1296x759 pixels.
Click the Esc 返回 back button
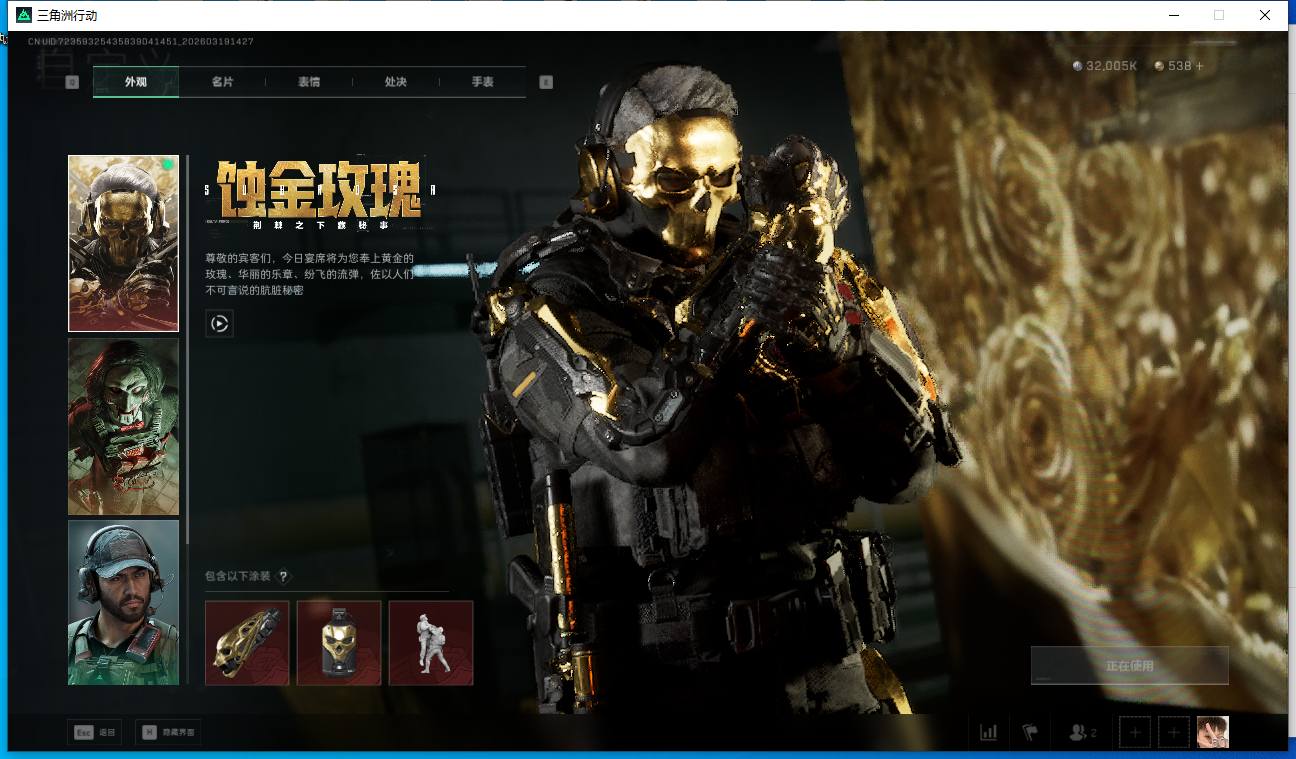click(x=95, y=732)
